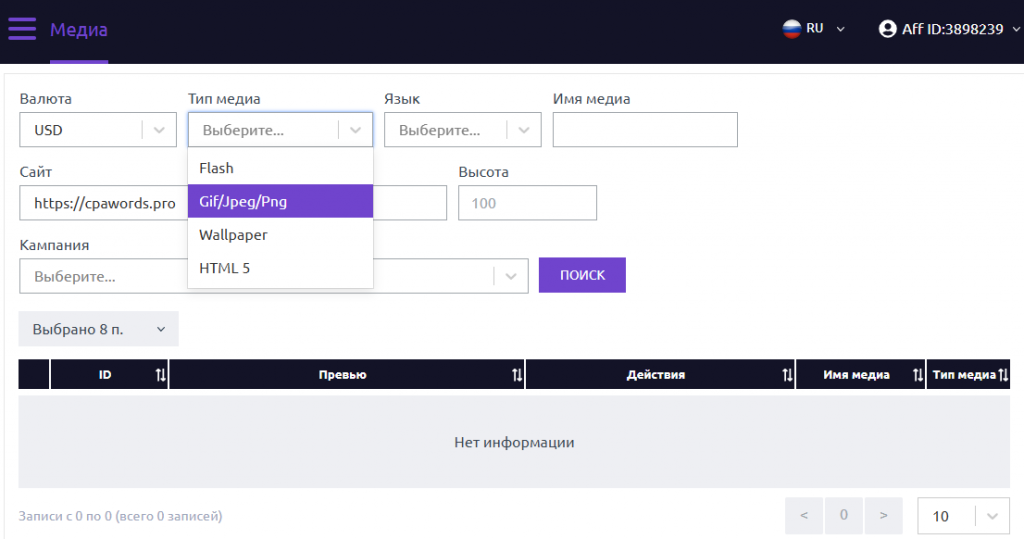Screen dimensions: 1024x539
Task: Sort by Действия column arrows
Action: click(787, 375)
